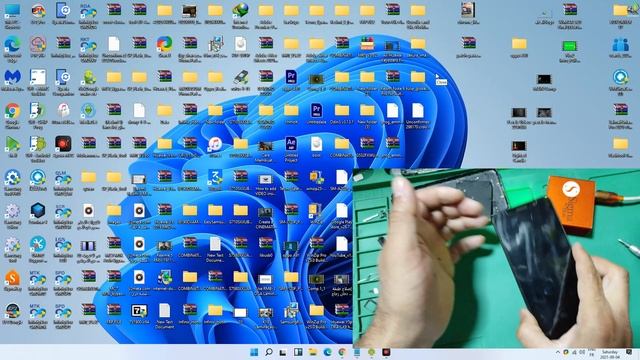This screenshot has width=640, height=360.
Task: Open the Comp 1_1 video file
Action: [x=316, y=279]
